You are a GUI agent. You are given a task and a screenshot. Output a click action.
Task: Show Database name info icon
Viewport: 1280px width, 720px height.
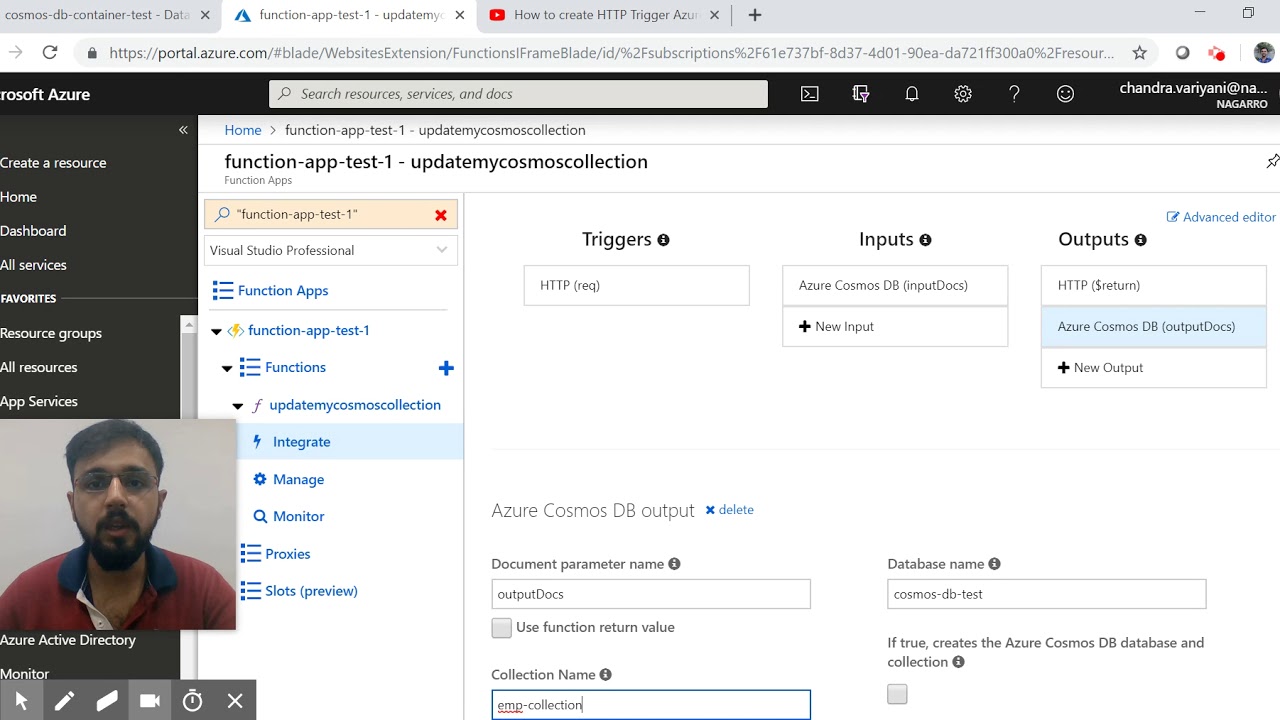point(994,564)
